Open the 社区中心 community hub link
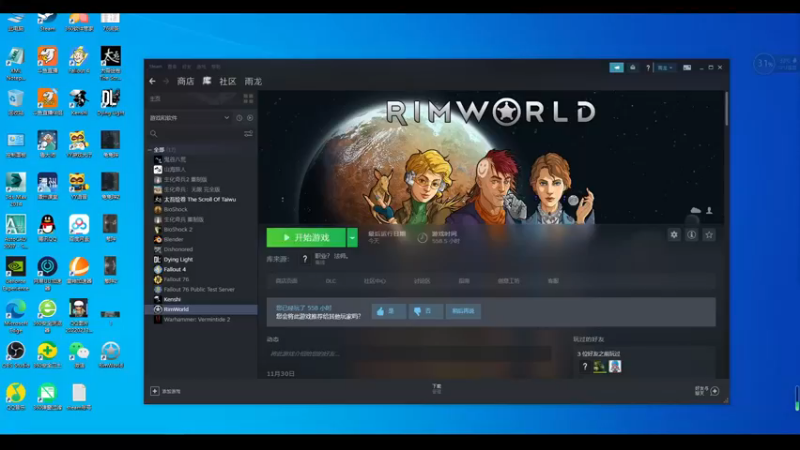The height and width of the screenshot is (450, 800). click(374, 281)
